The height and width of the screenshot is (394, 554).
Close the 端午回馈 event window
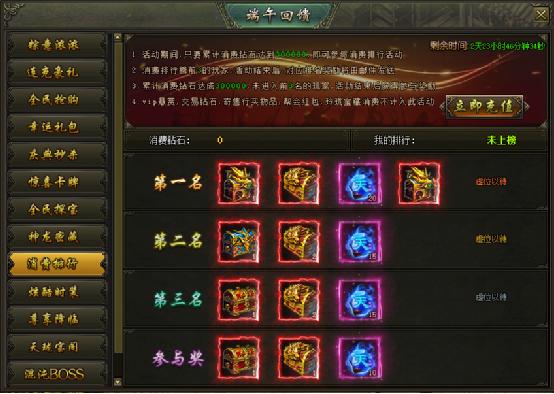coord(541,15)
